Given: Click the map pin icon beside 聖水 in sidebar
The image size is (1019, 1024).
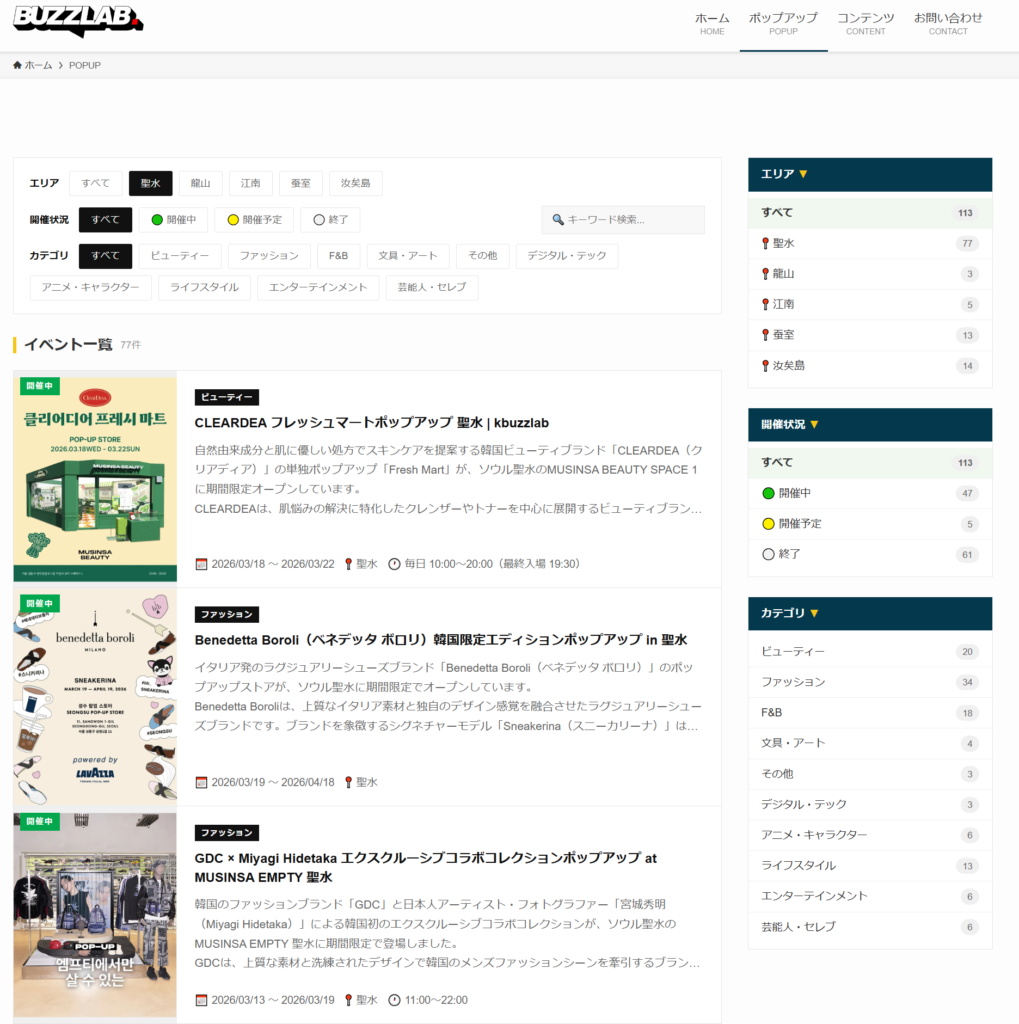Looking at the screenshot, I should click(x=767, y=242).
